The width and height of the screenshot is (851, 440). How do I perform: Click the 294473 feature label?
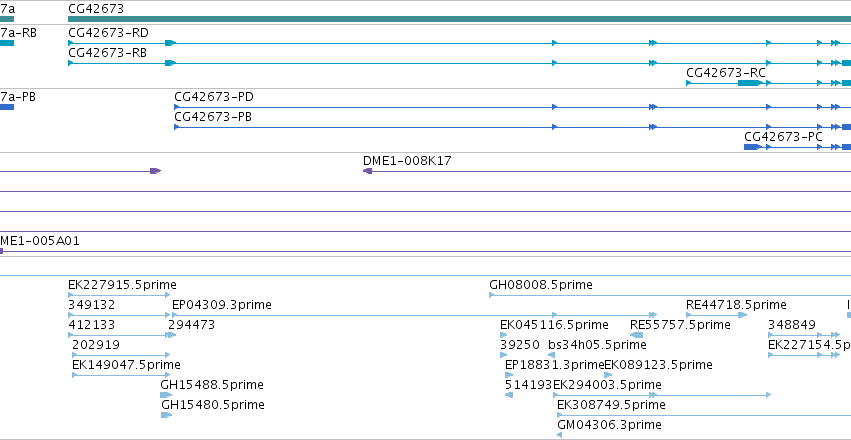coord(192,325)
